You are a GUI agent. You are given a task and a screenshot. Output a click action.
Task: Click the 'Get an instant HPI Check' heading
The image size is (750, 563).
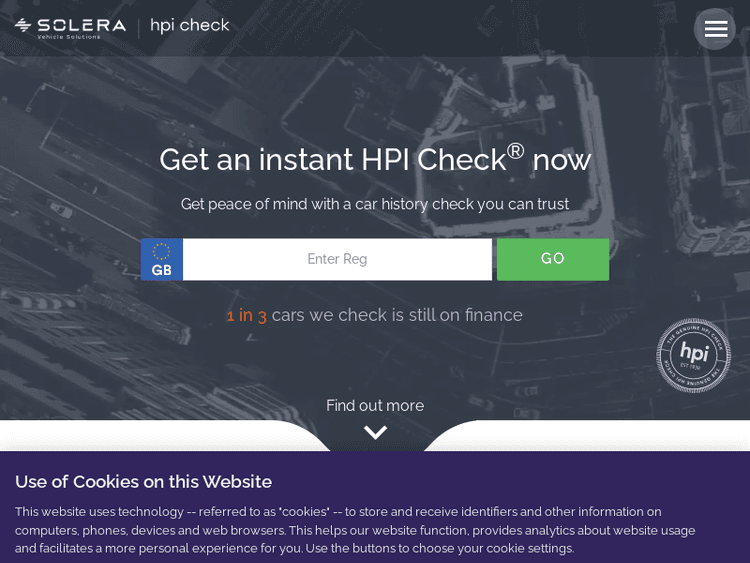click(x=330, y=160)
